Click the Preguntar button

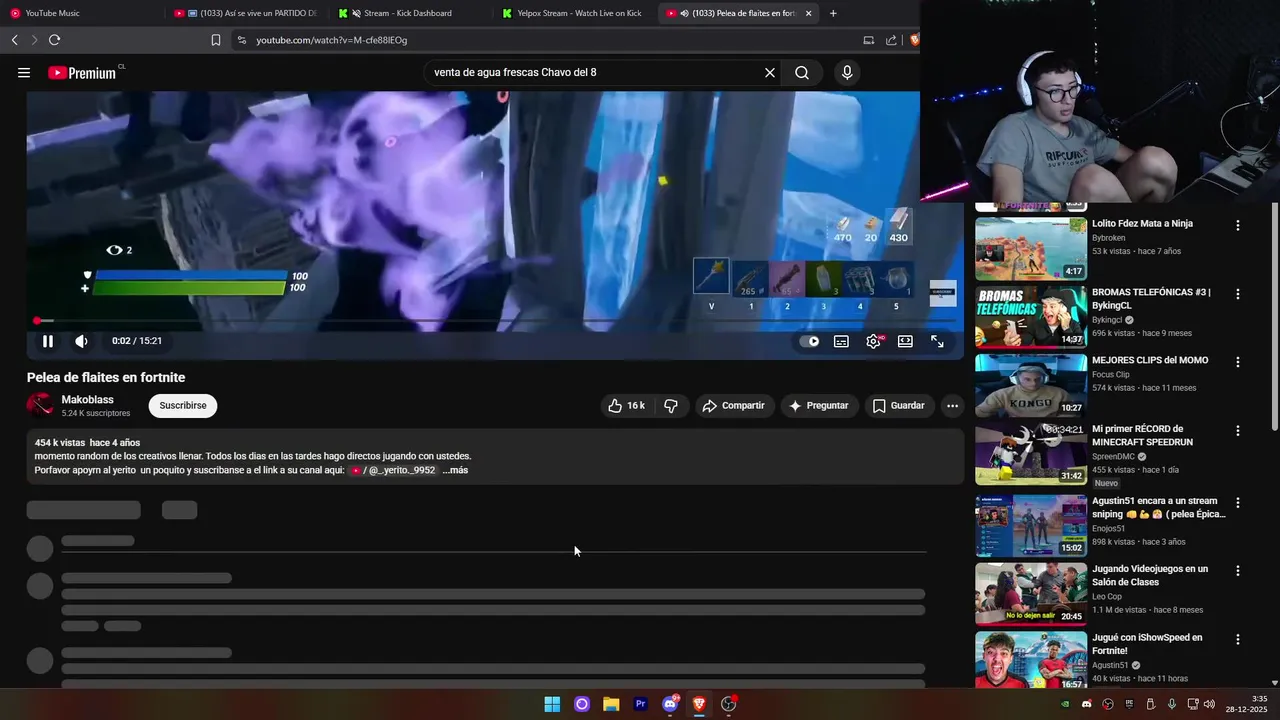(818, 405)
